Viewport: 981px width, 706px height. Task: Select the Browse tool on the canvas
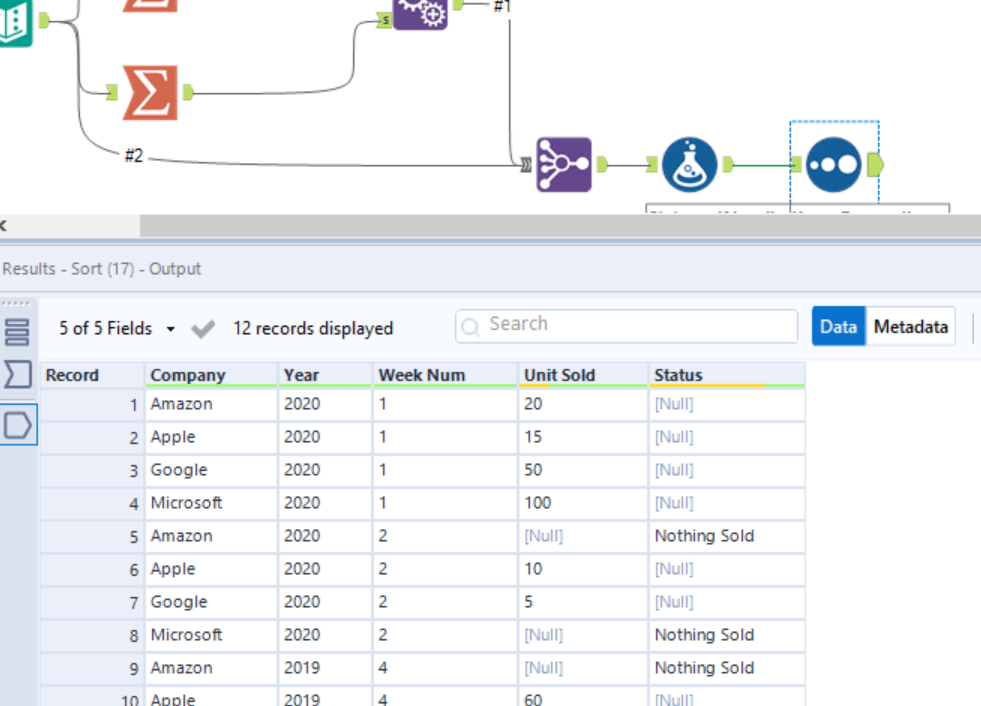click(x=835, y=162)
